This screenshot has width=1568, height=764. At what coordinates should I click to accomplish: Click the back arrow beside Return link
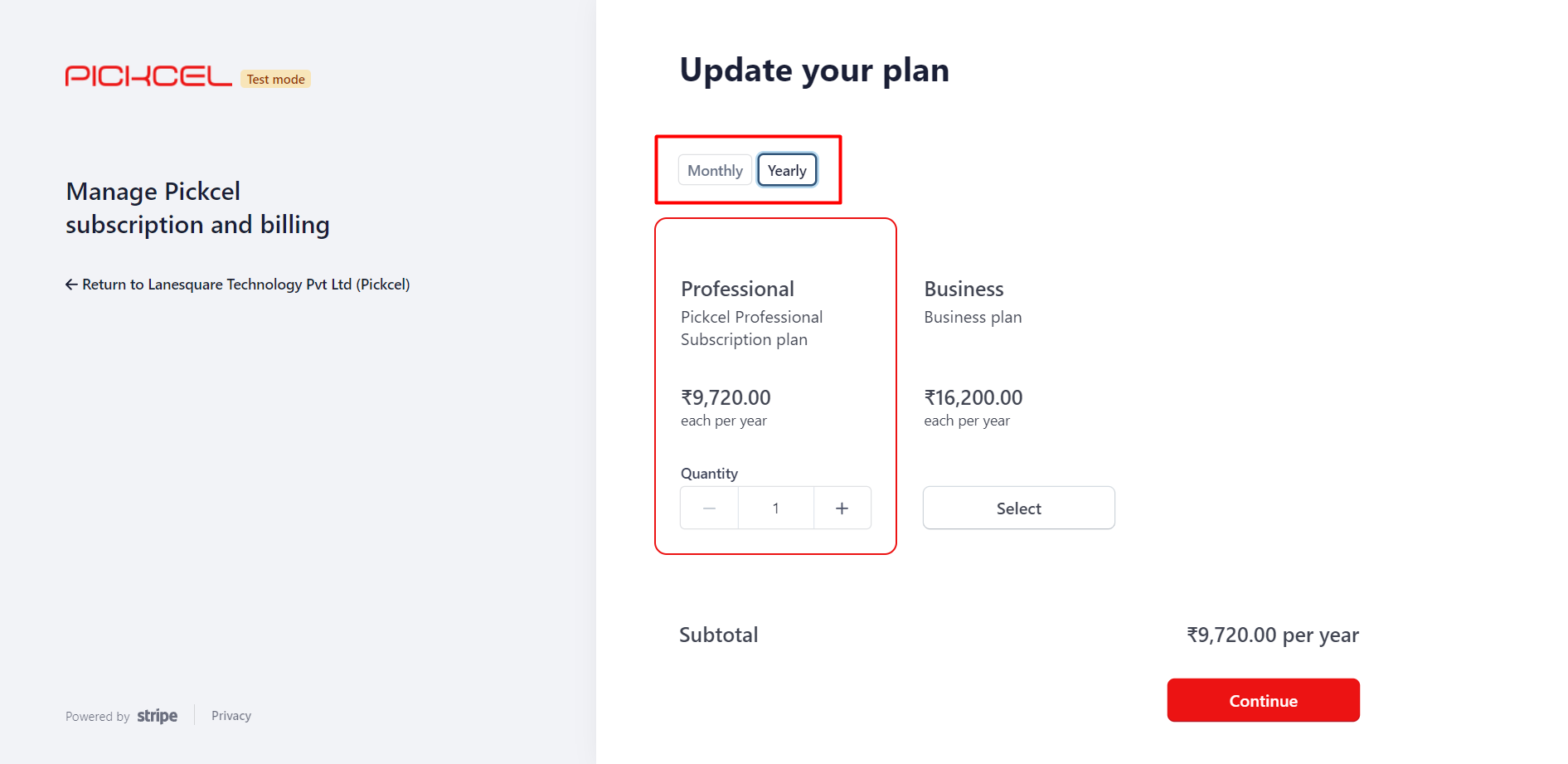point(71,285)
